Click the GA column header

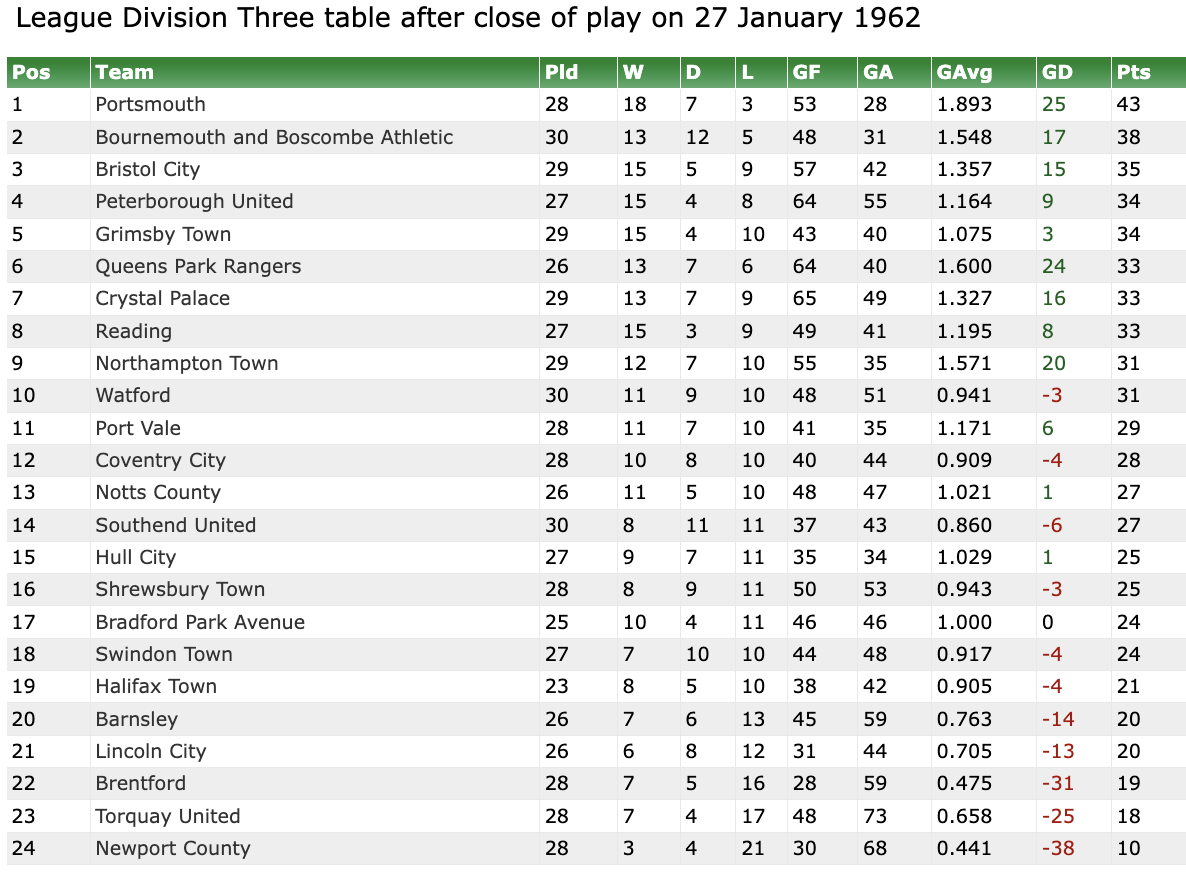(x=878, y=72)
